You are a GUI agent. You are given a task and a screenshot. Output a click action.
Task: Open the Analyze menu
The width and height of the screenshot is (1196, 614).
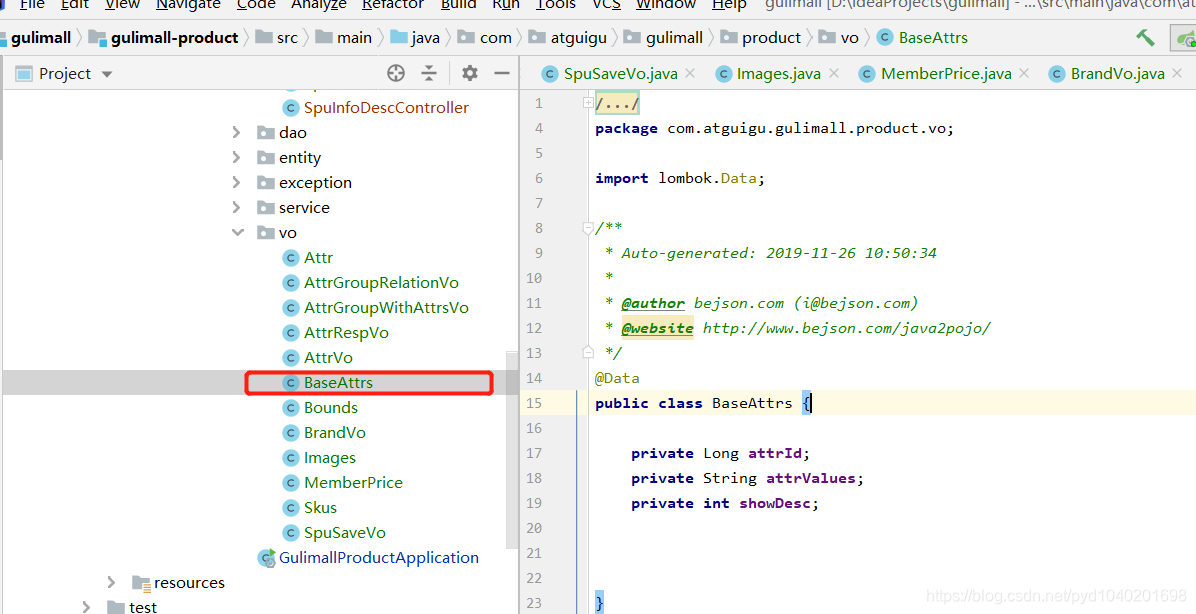[319, 5]
